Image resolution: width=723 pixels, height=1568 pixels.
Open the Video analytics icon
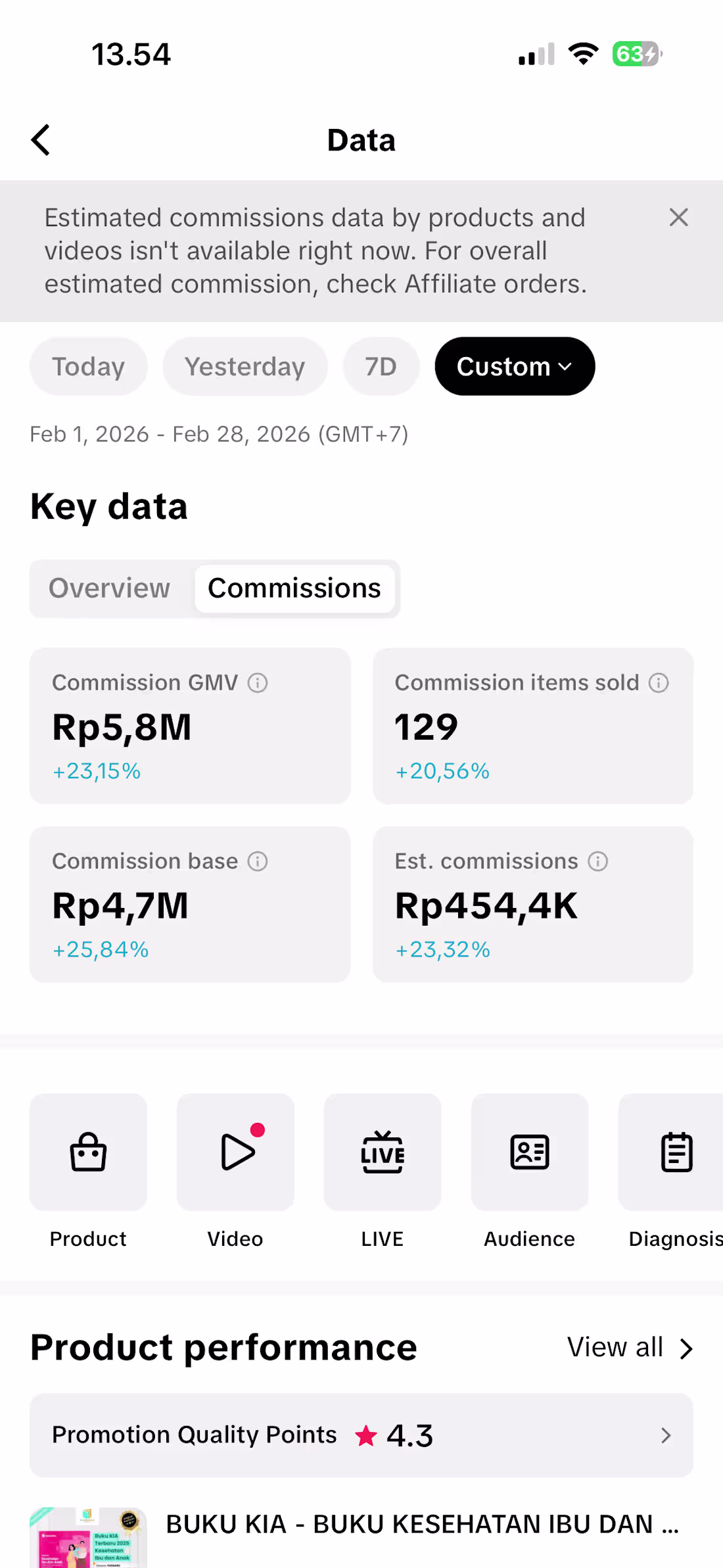pyautogui.click(x=235, y=1152)
